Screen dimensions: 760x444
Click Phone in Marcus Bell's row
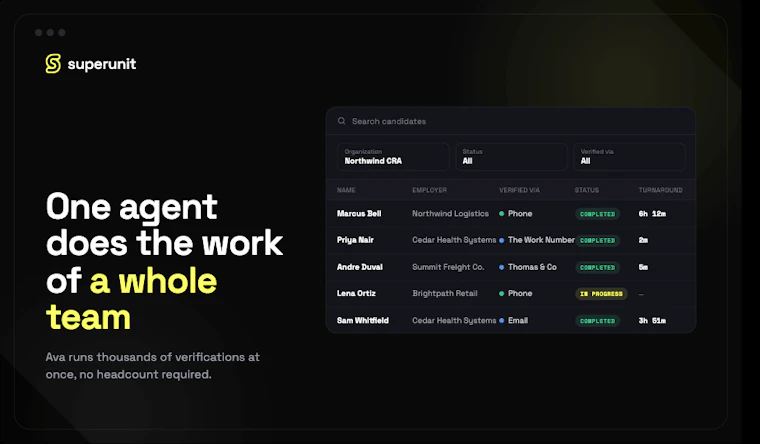pos(520,214)
